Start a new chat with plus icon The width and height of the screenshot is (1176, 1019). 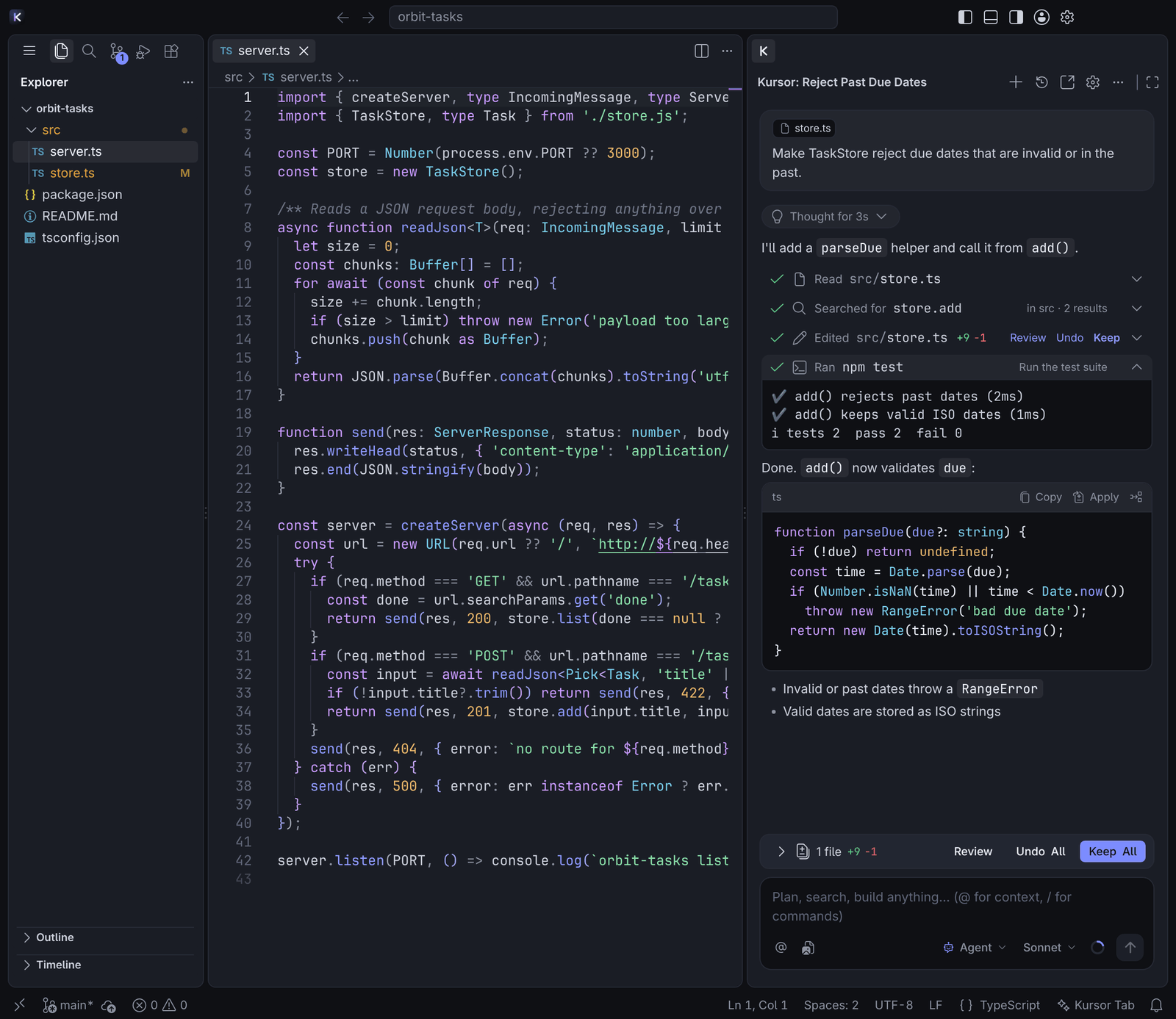[1016, 82]
